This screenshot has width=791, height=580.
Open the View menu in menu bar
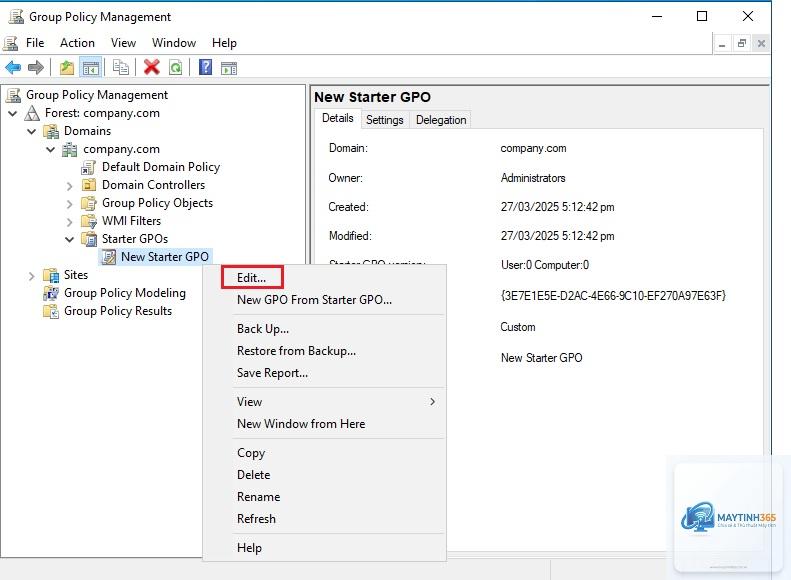(x=123, y=43)
